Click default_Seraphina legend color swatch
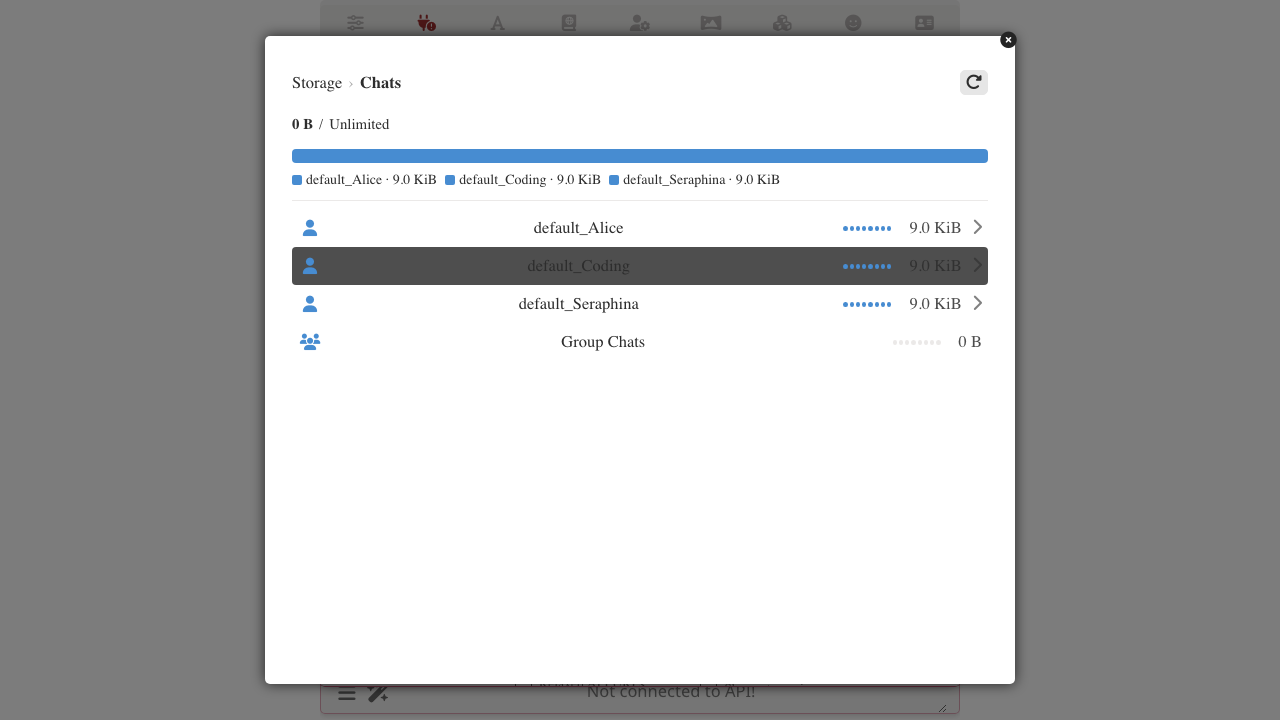The height and width of the screenshot is (720, 1280). pyautogui.click(x=614, y=180)
